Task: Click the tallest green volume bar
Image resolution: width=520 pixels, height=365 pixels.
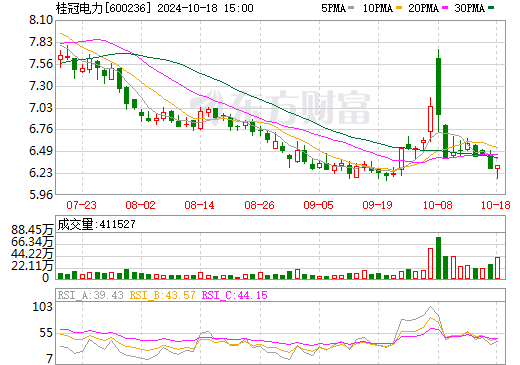Action: coord(438,258)
